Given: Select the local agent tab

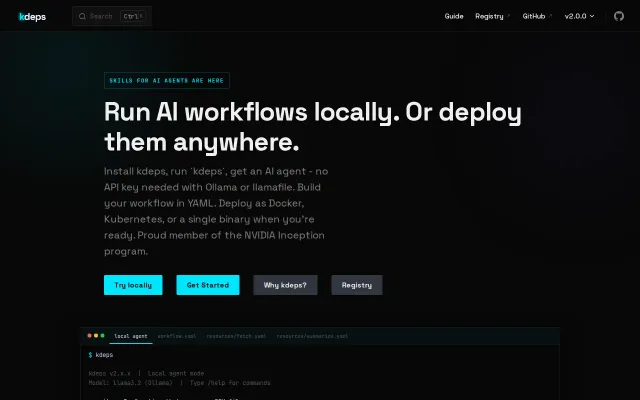Looking at the screenshot, I should [x=131, y=336].
